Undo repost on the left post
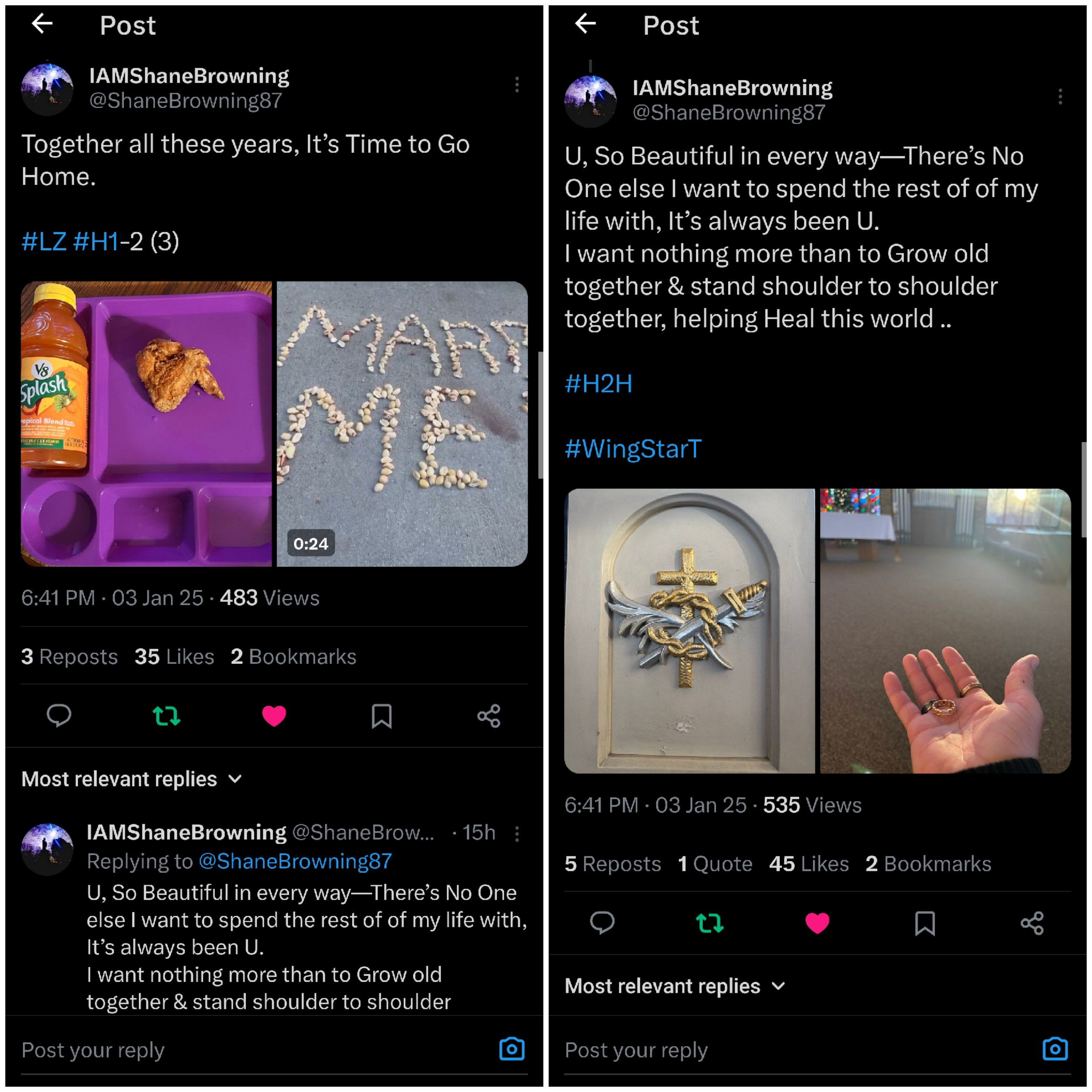Viewport: 1092px width, 1092px height. [x=167, y=715]
